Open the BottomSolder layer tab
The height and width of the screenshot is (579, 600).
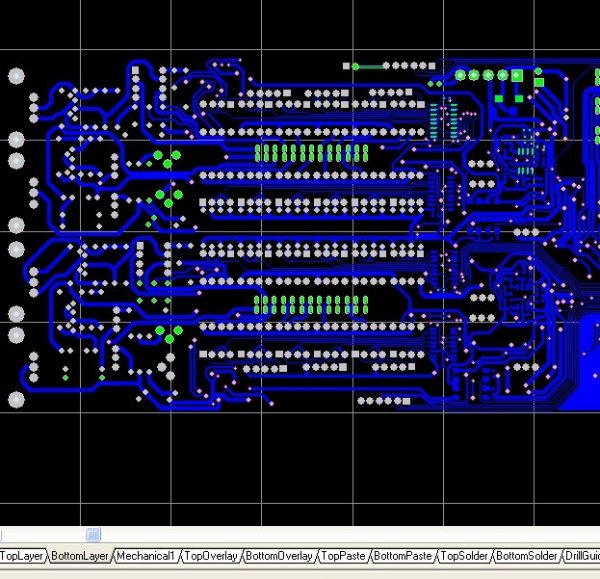[527, 556]
